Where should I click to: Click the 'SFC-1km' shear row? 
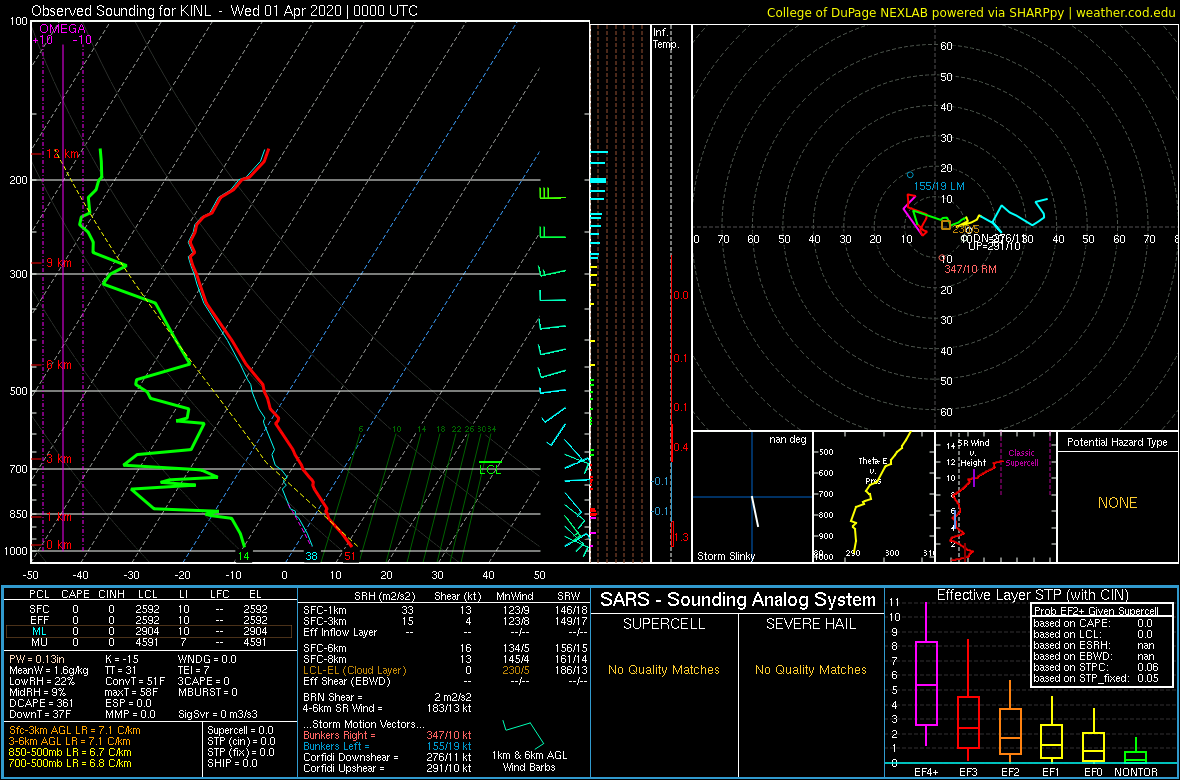445,610
